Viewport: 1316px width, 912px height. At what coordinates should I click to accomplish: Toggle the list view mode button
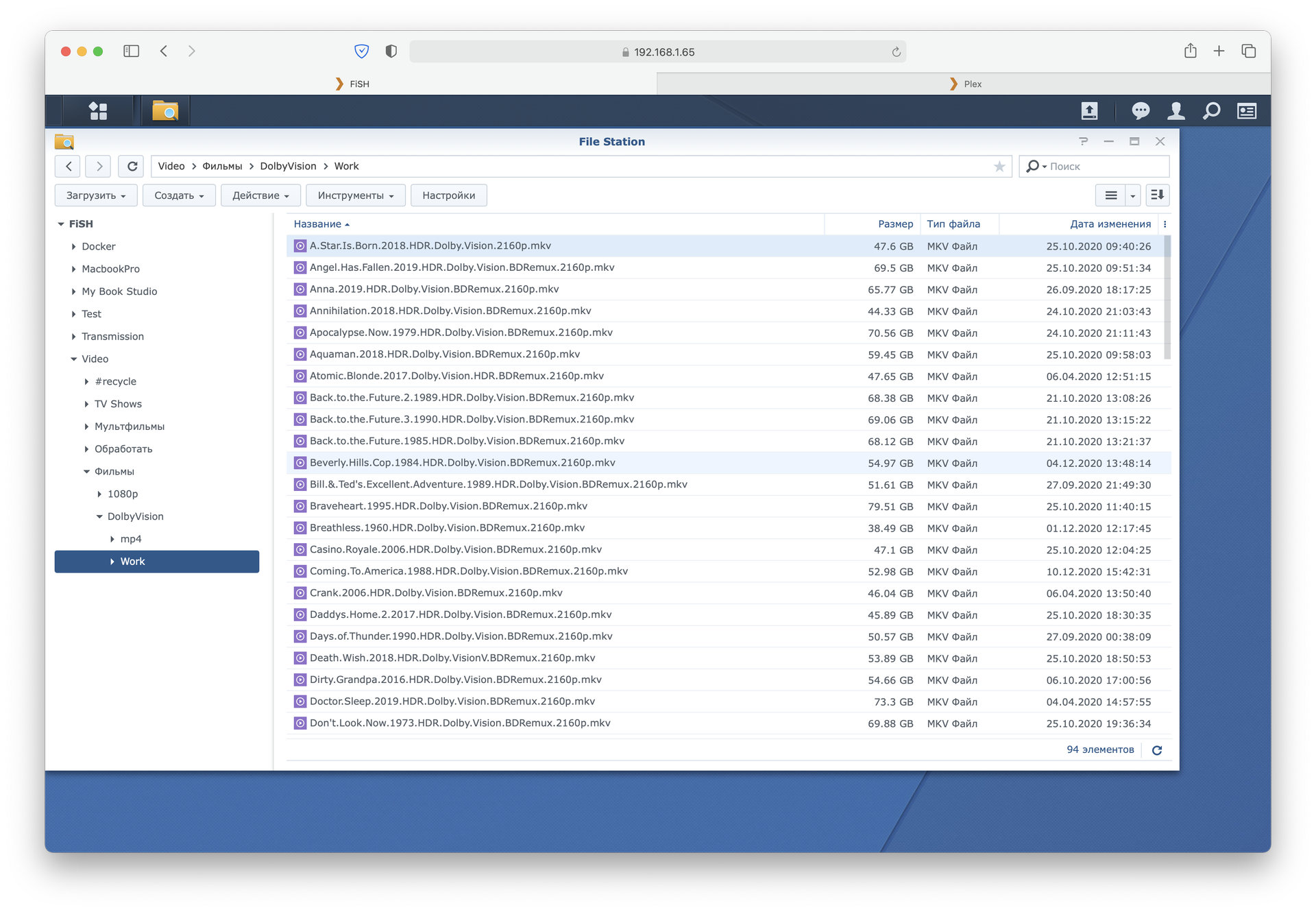tap(1111, 195)
